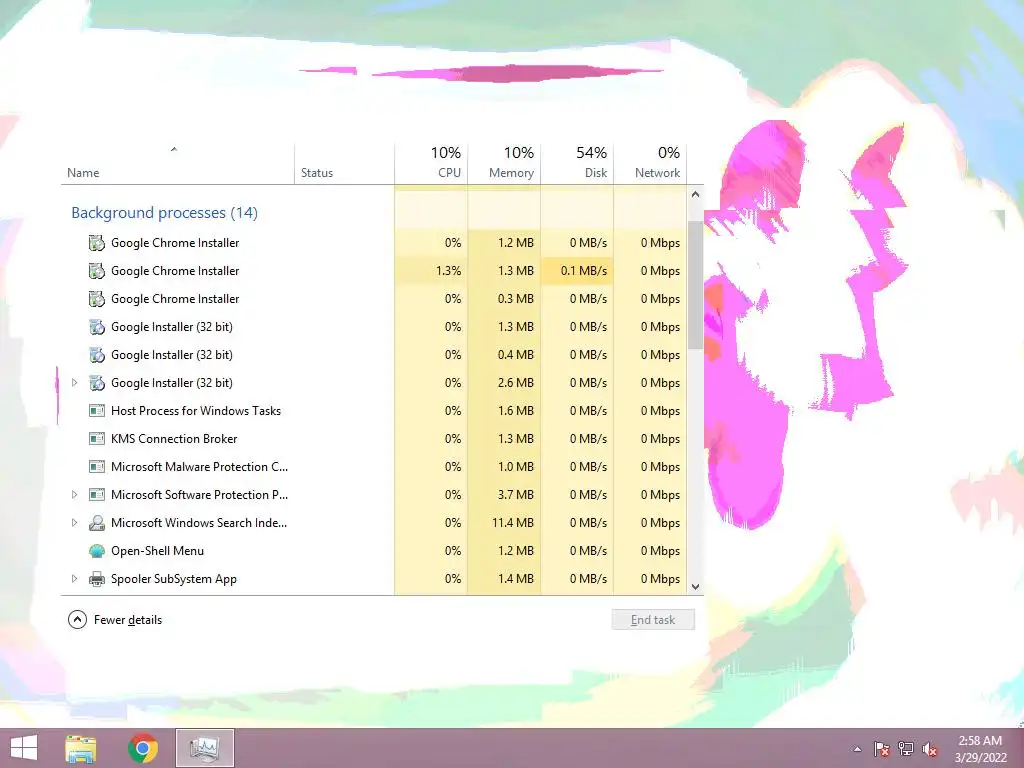
Task: Click the Fewer details label
Action: pos(128,620)
